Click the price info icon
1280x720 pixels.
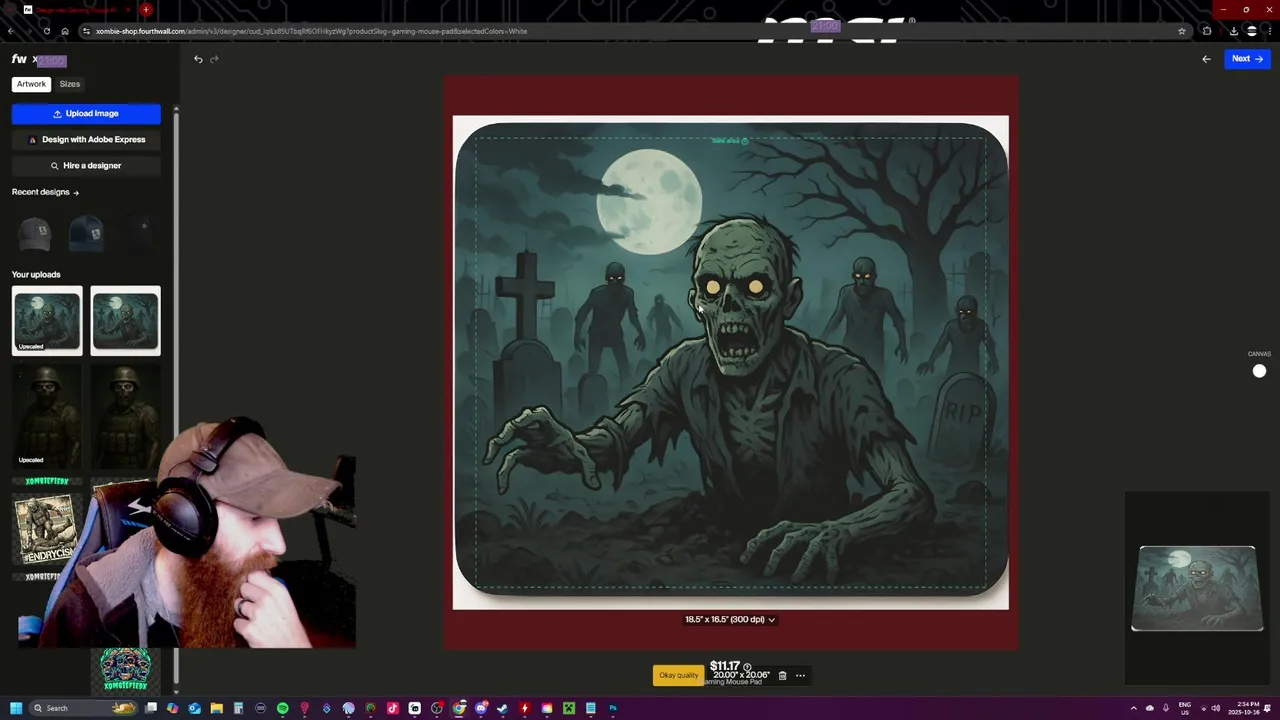coord(747,667)
